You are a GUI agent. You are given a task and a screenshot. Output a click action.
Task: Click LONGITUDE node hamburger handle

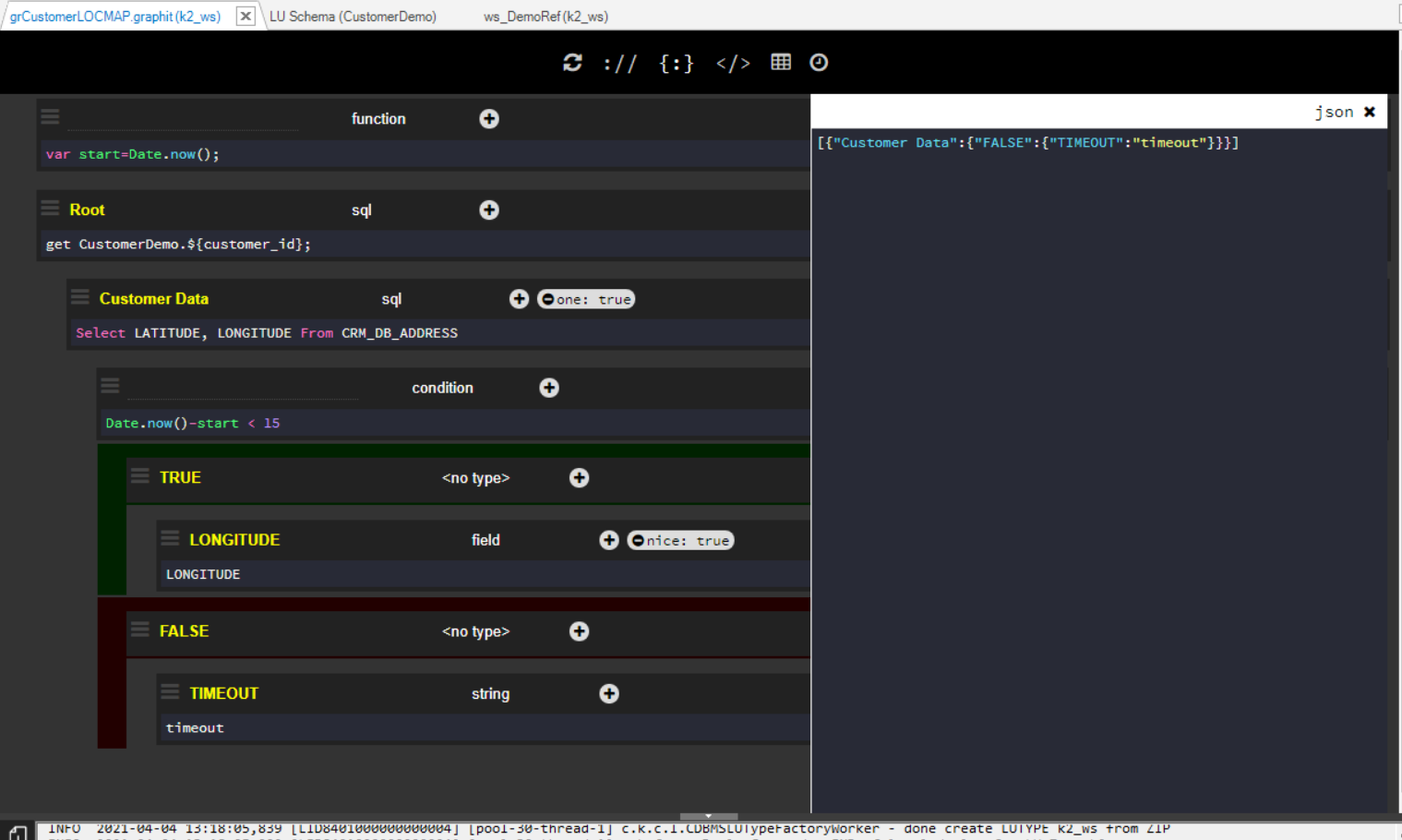(170, 537)
